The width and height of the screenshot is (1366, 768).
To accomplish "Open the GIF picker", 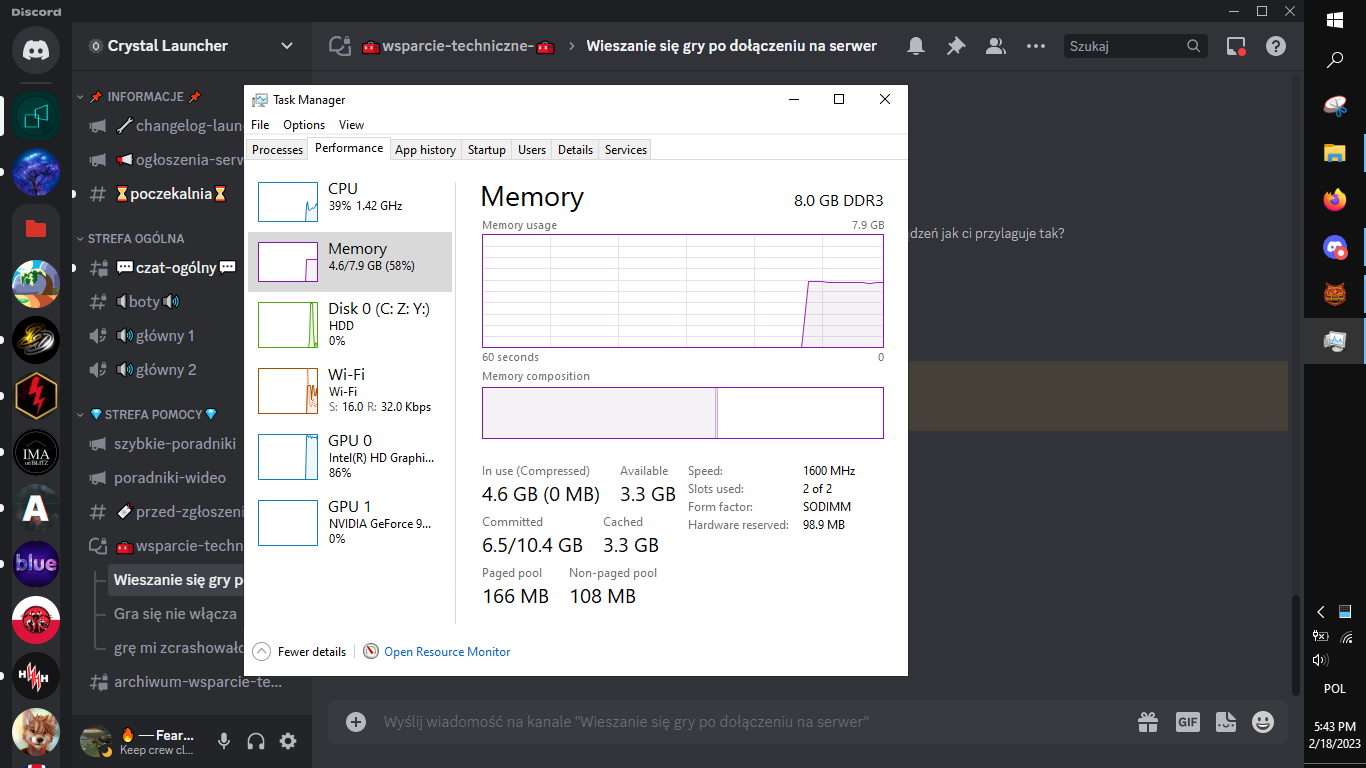I will tap(1187, 721).
